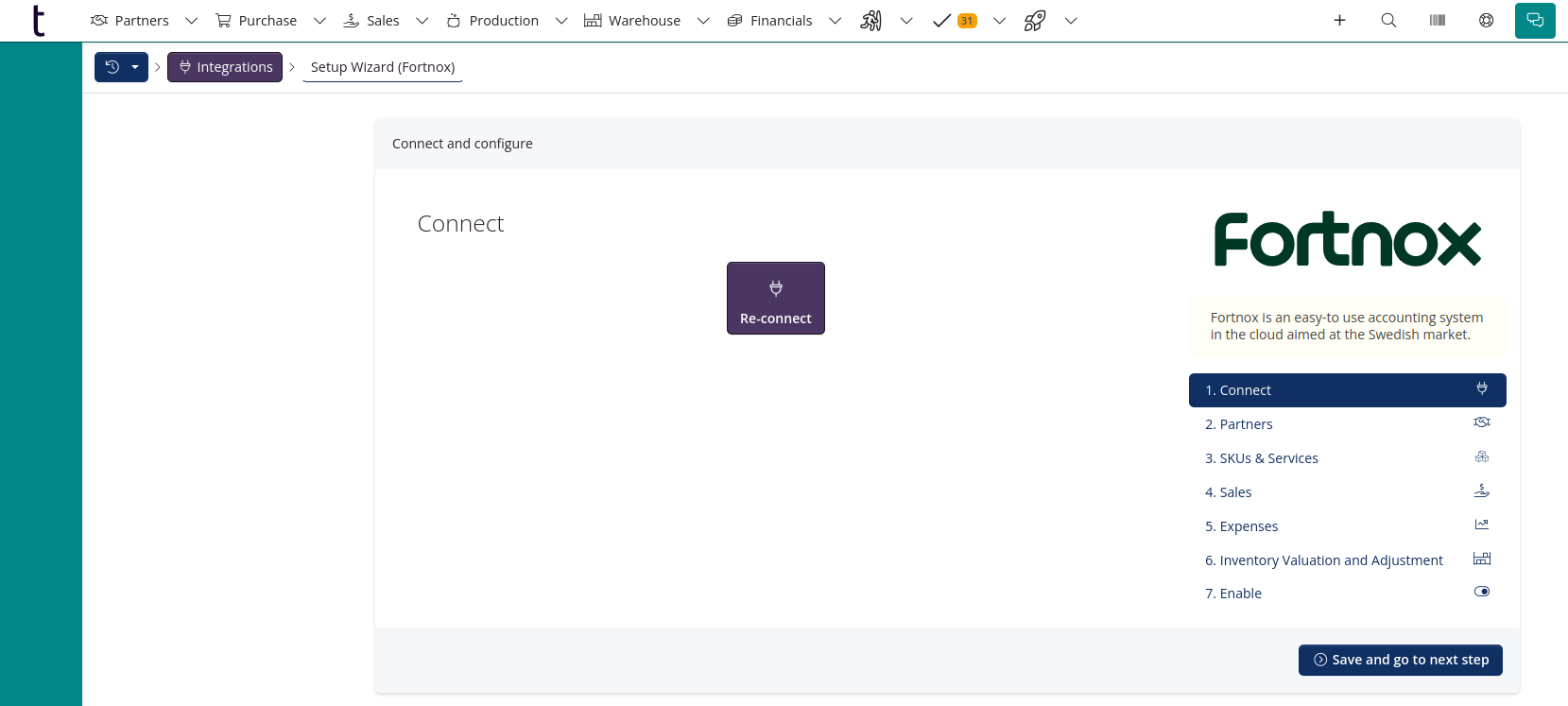The height and width of the screenshot is (706, 1568).
Task: Click the boxes icon on SKUs & Services step
Action: point(1482,456)
